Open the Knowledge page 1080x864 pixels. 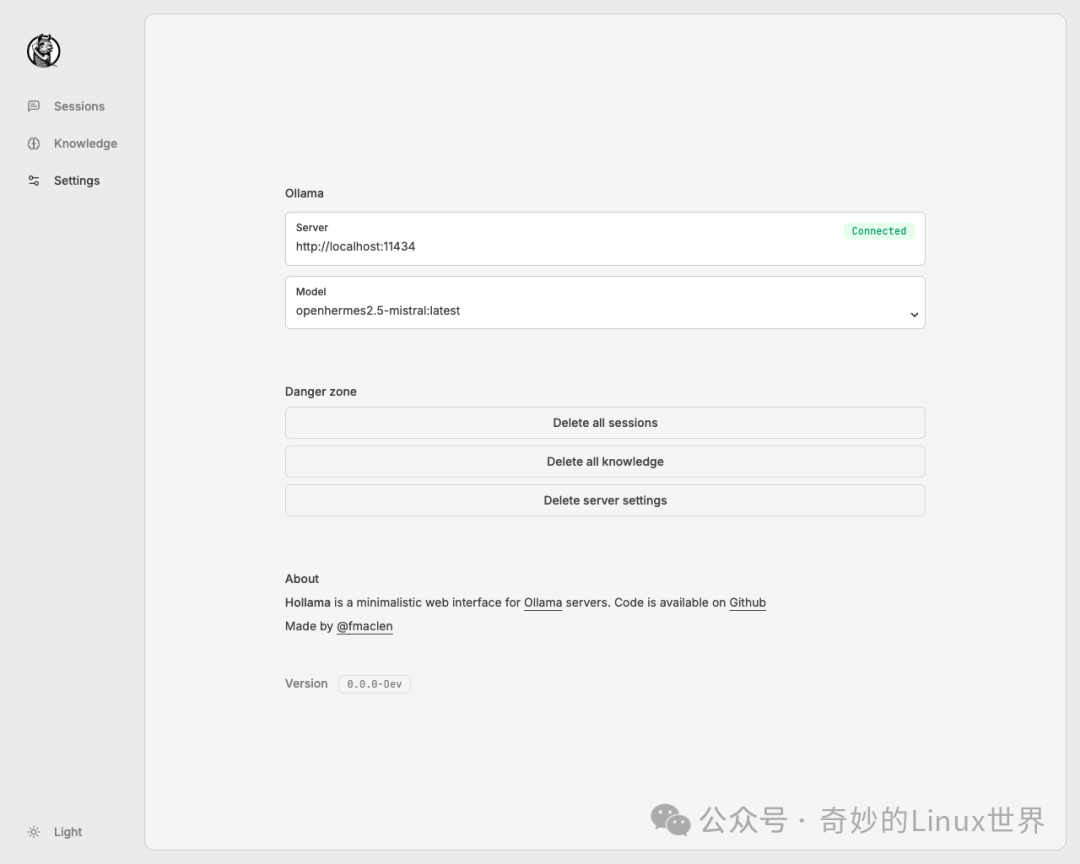click(x=85, y=143)
